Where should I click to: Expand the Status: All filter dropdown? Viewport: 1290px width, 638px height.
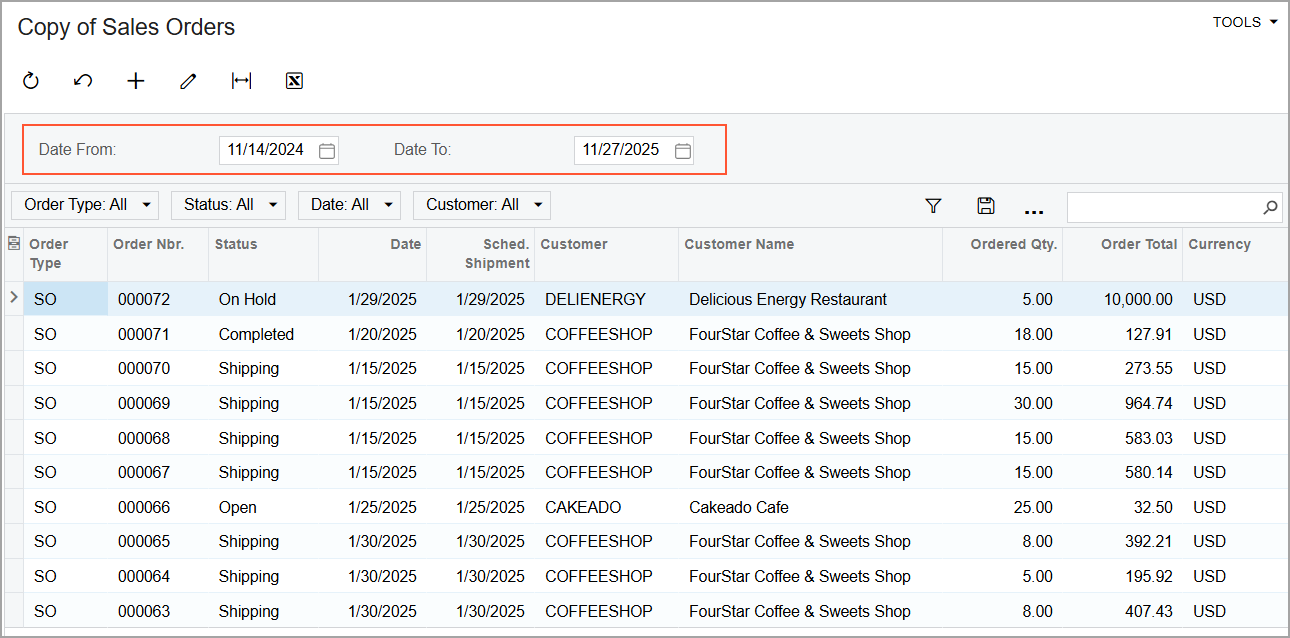point(228,205)
